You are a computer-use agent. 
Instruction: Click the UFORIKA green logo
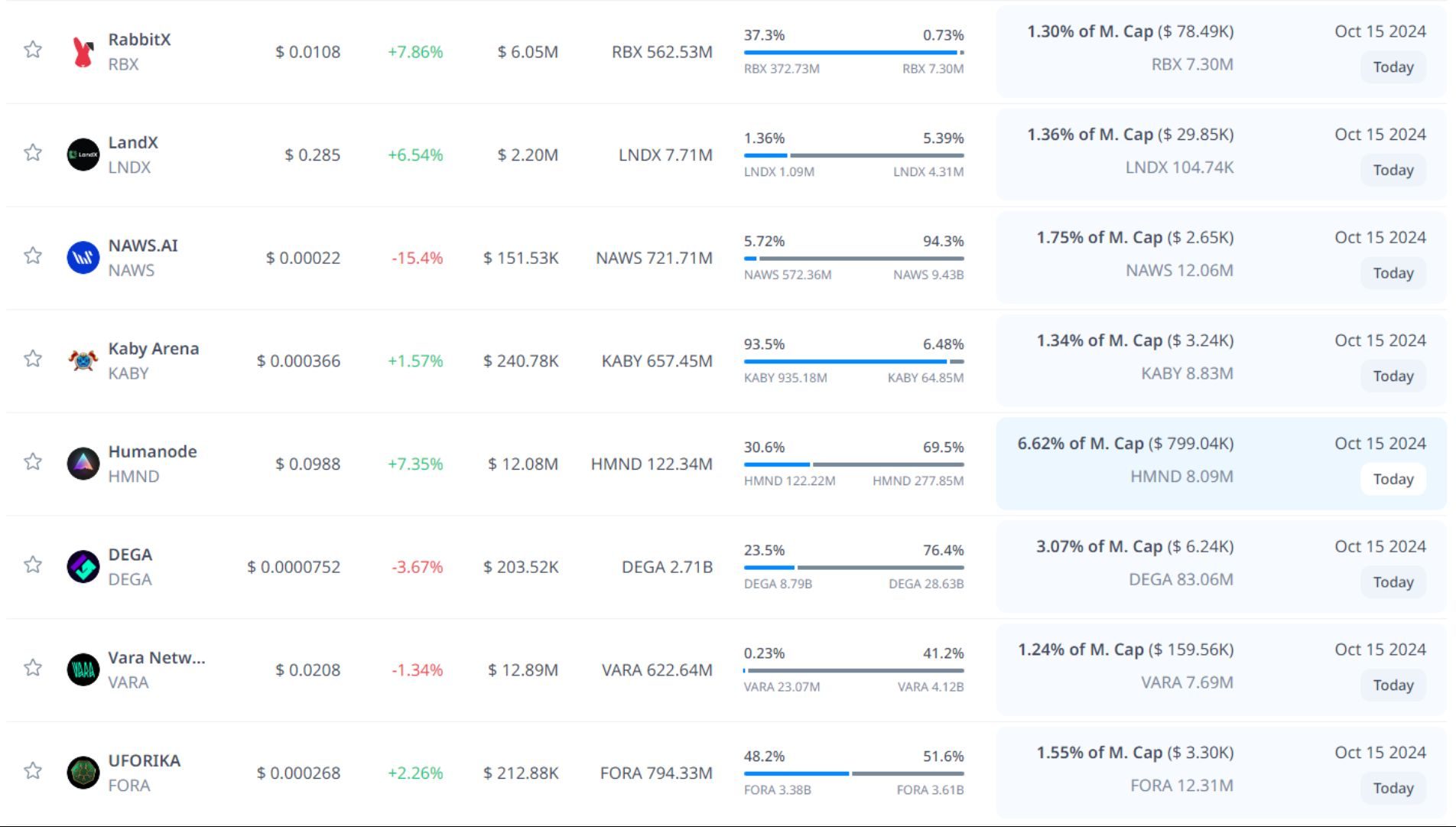pos(83,773)
